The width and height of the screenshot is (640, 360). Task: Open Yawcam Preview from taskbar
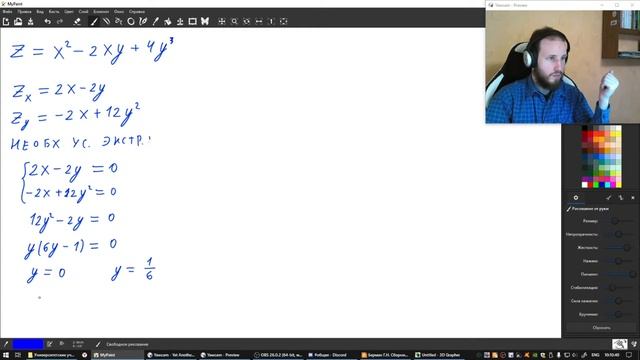[x=224, y=355]
